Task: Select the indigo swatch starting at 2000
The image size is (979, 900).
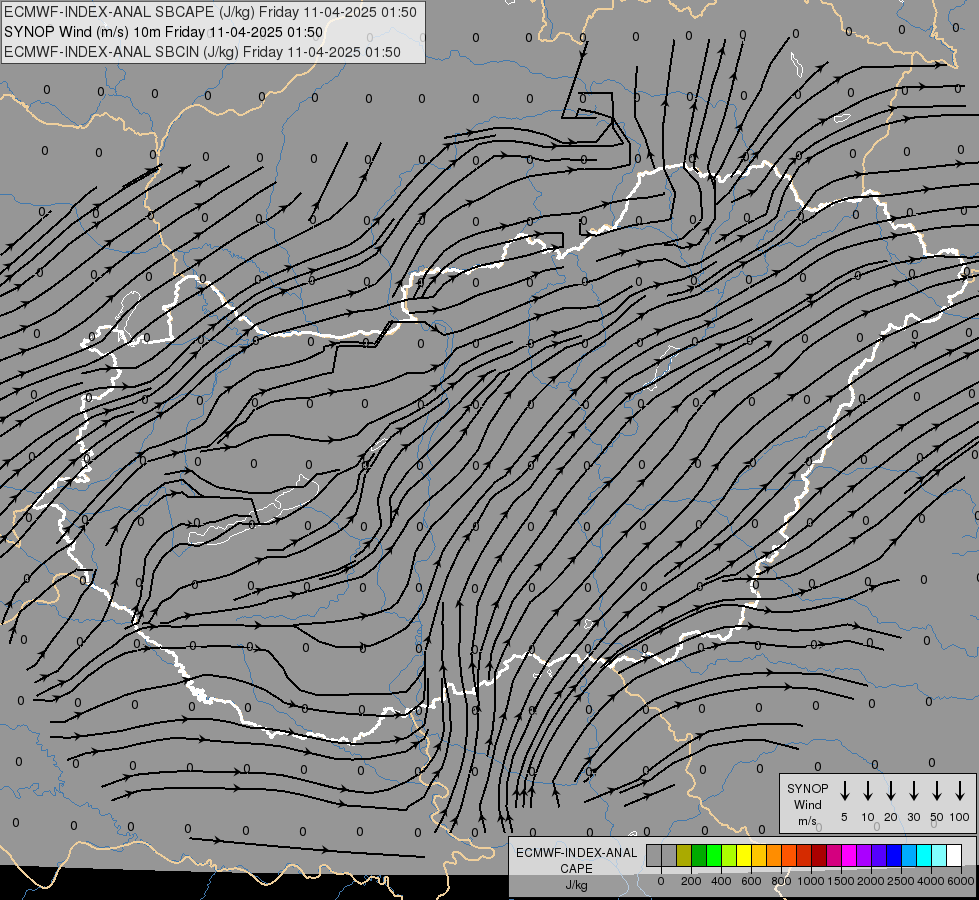Action: (878, 855)
